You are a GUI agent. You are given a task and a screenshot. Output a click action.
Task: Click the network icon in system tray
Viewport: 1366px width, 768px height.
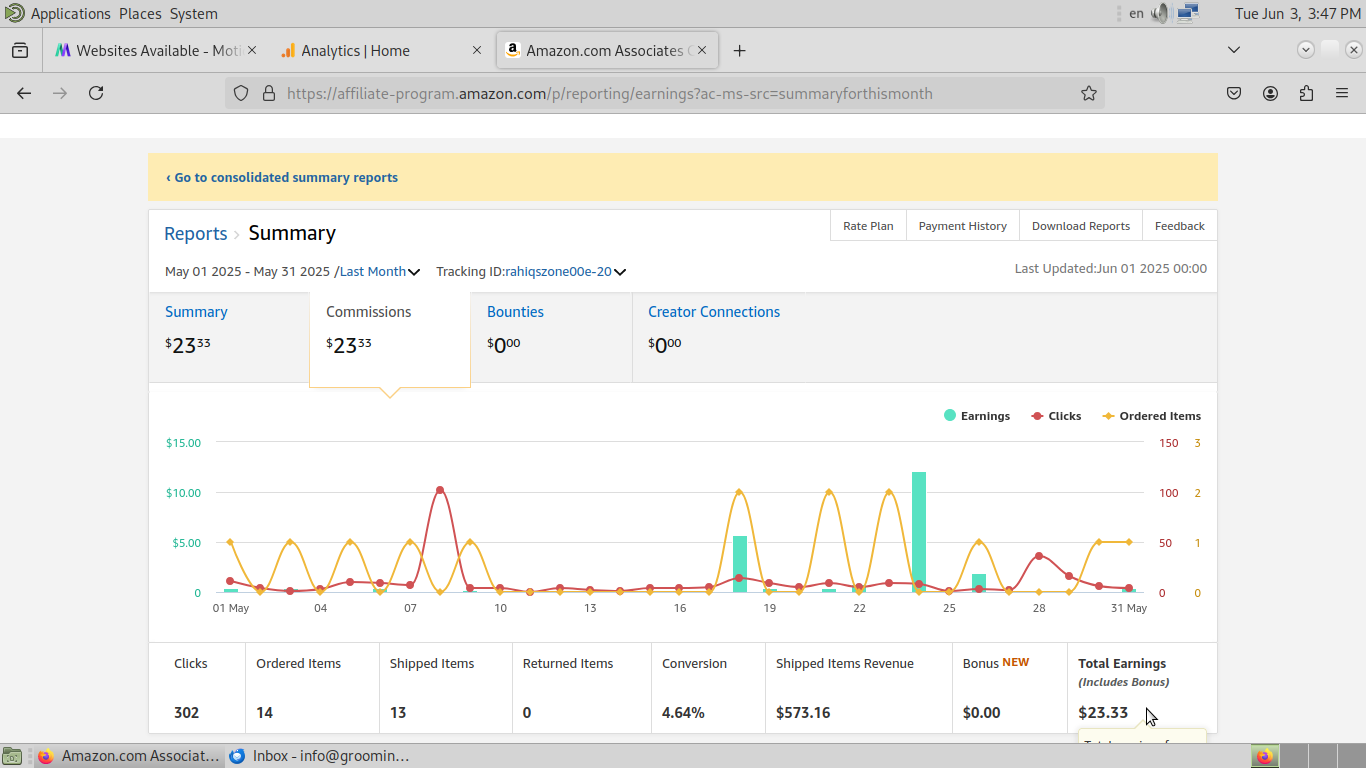(x=1187, y=13)
